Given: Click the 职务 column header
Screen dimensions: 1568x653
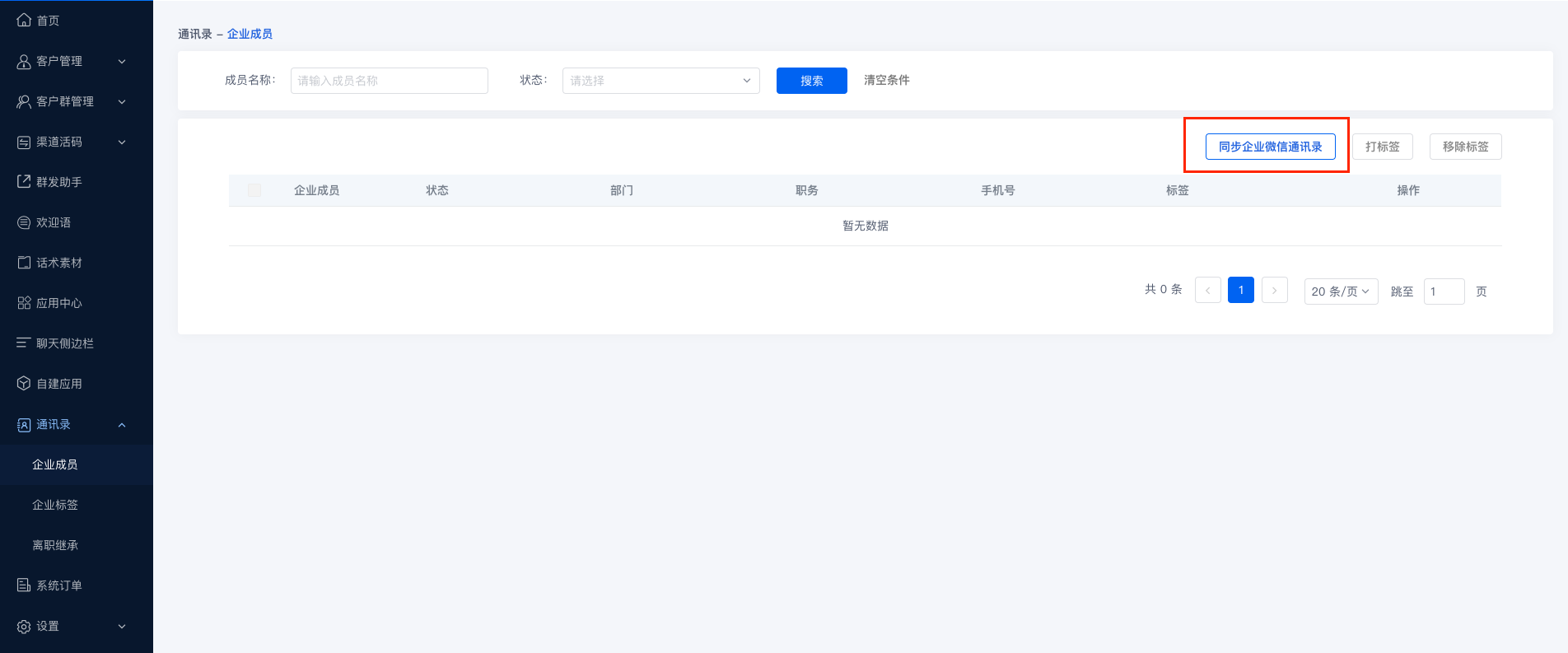Looking at the screenshot, I should pos(807,190).
